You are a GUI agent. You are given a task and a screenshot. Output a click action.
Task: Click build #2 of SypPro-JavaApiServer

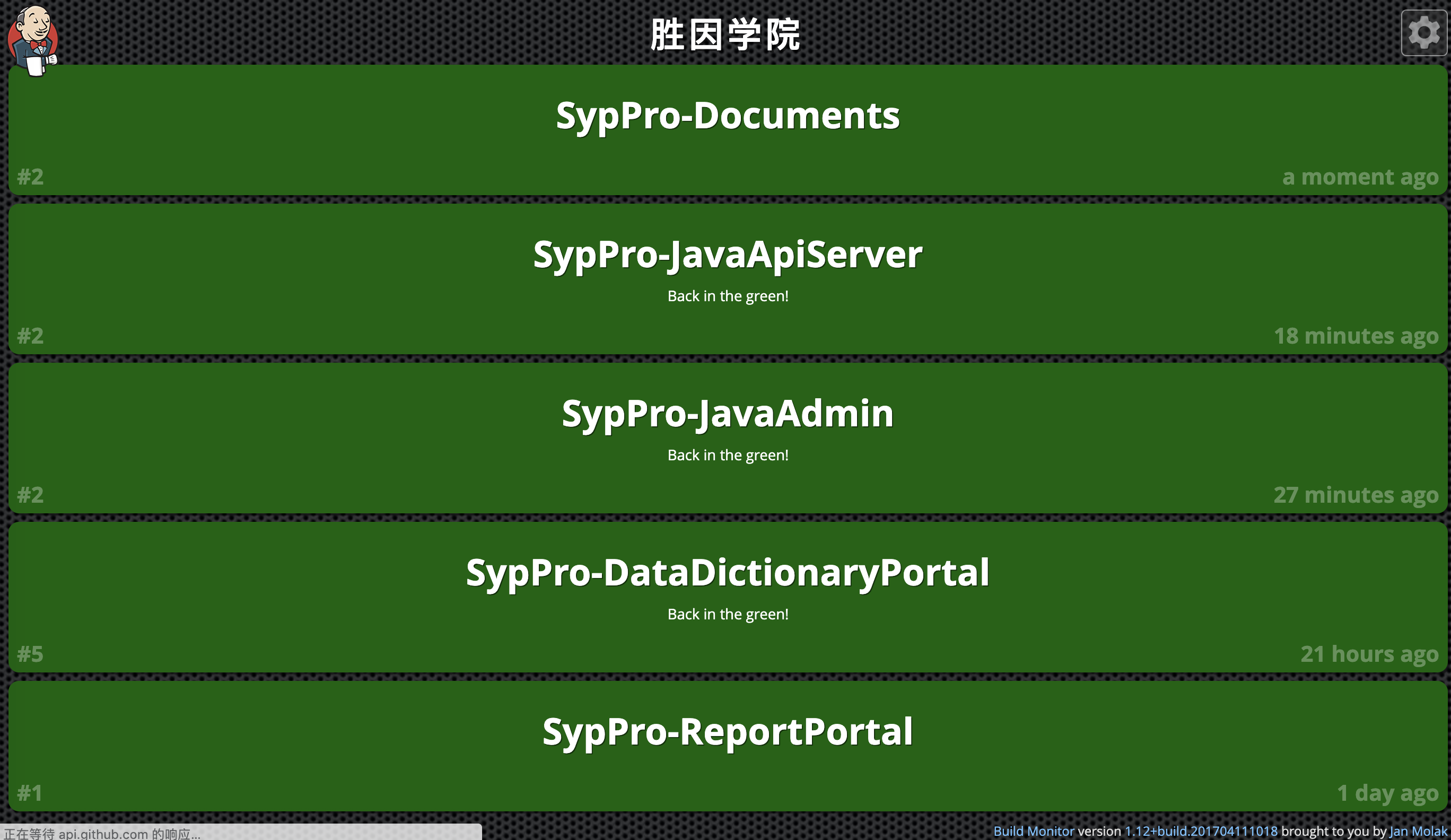[x=31, y=336]
